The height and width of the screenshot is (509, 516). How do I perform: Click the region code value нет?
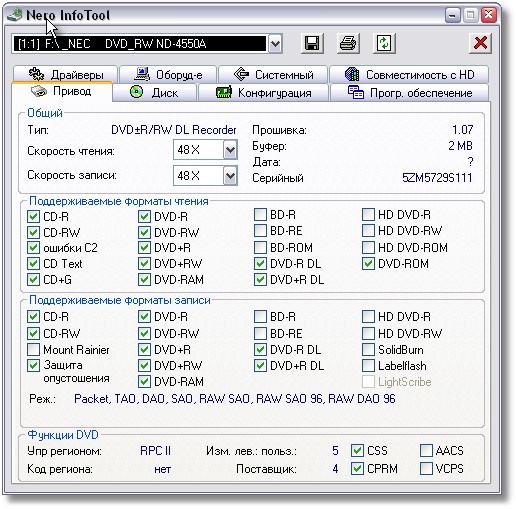click(162, 469)
